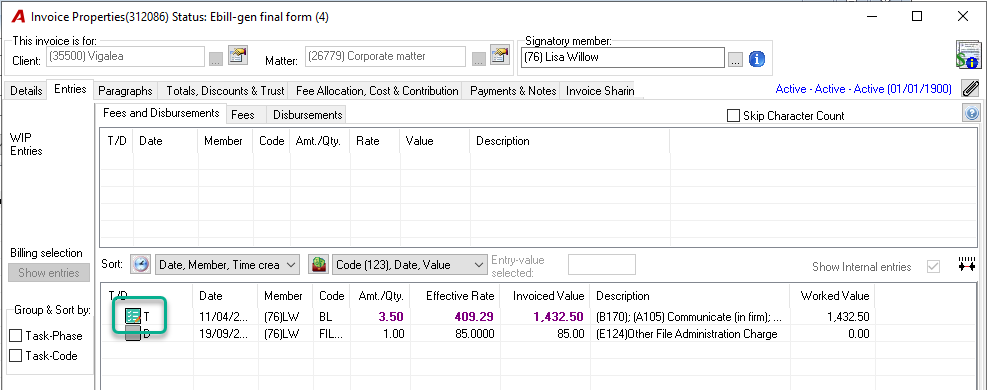Open Fee Allocation, Cost & Contribution tab
992x390 pixels.
377,91
